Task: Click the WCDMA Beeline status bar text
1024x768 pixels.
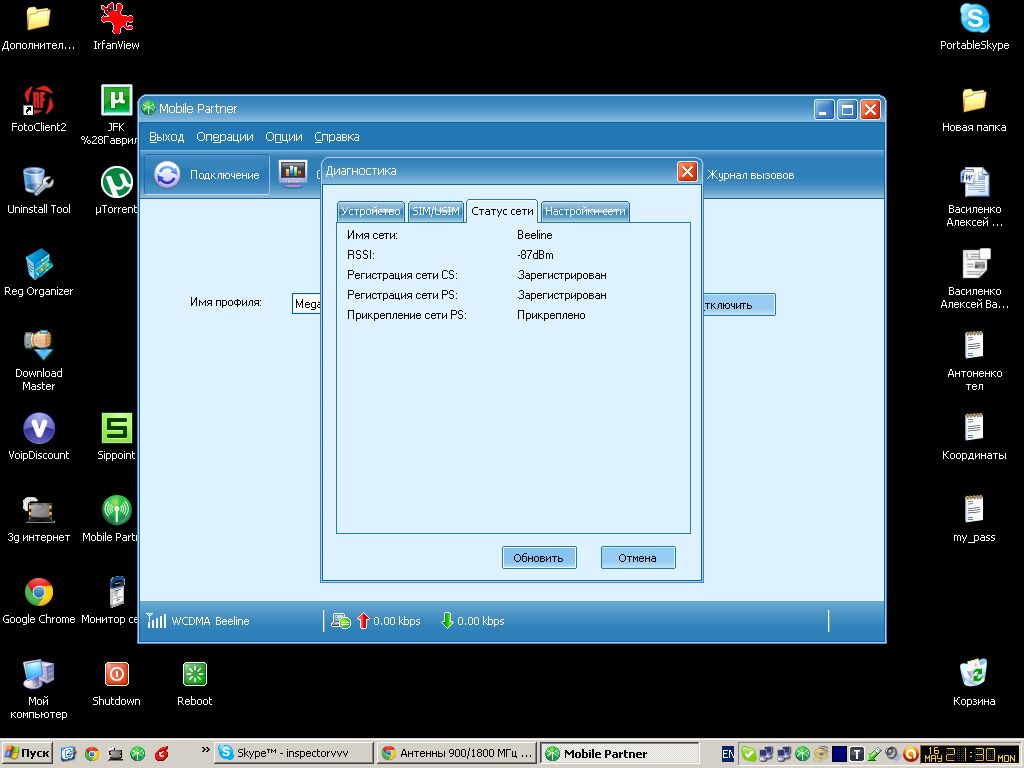Action: (210, 621)
